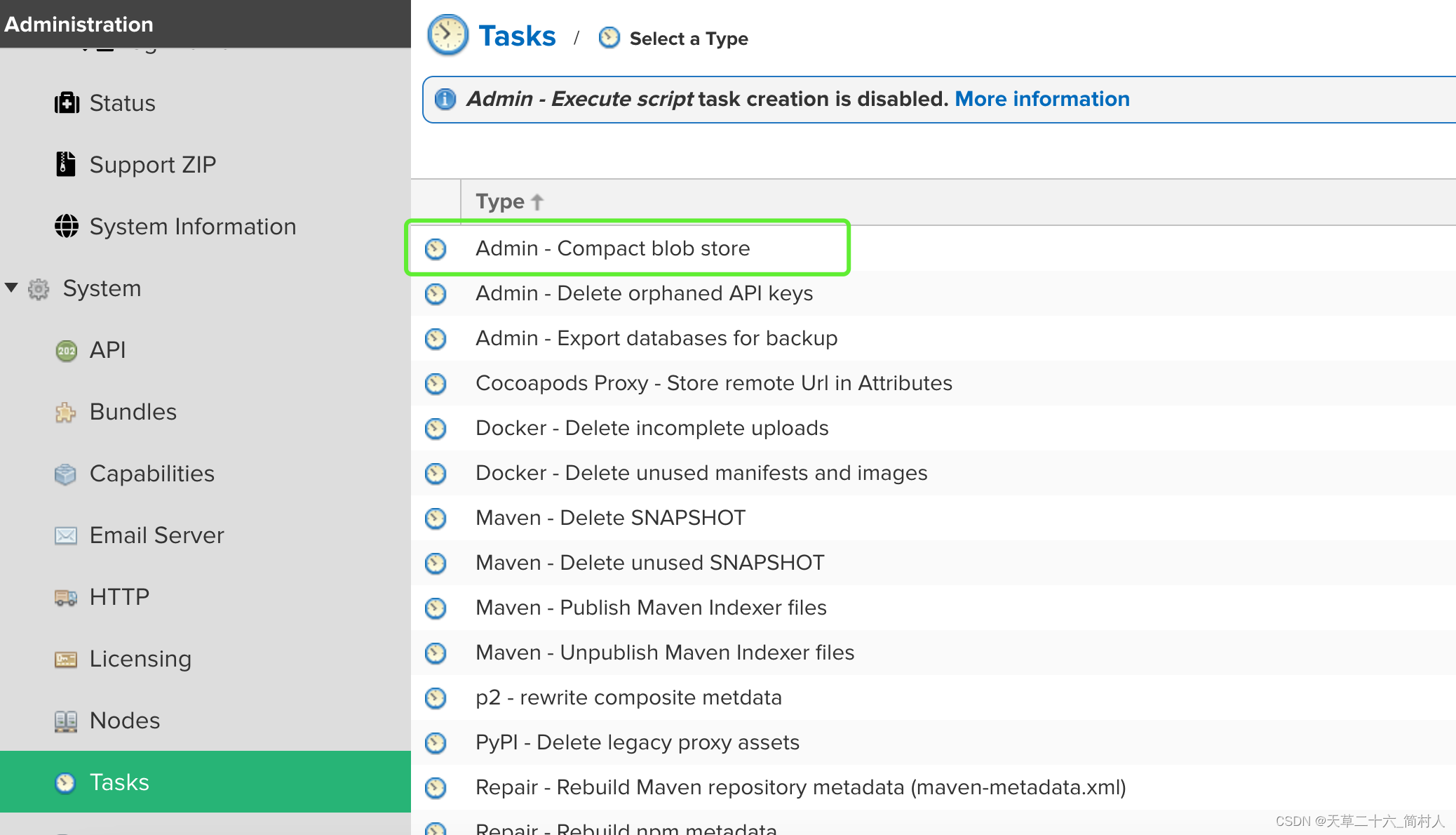Click the Email Server envelope icon
Image resolution: width=1456 pixels, height=835 pixels.
(66, 535)
